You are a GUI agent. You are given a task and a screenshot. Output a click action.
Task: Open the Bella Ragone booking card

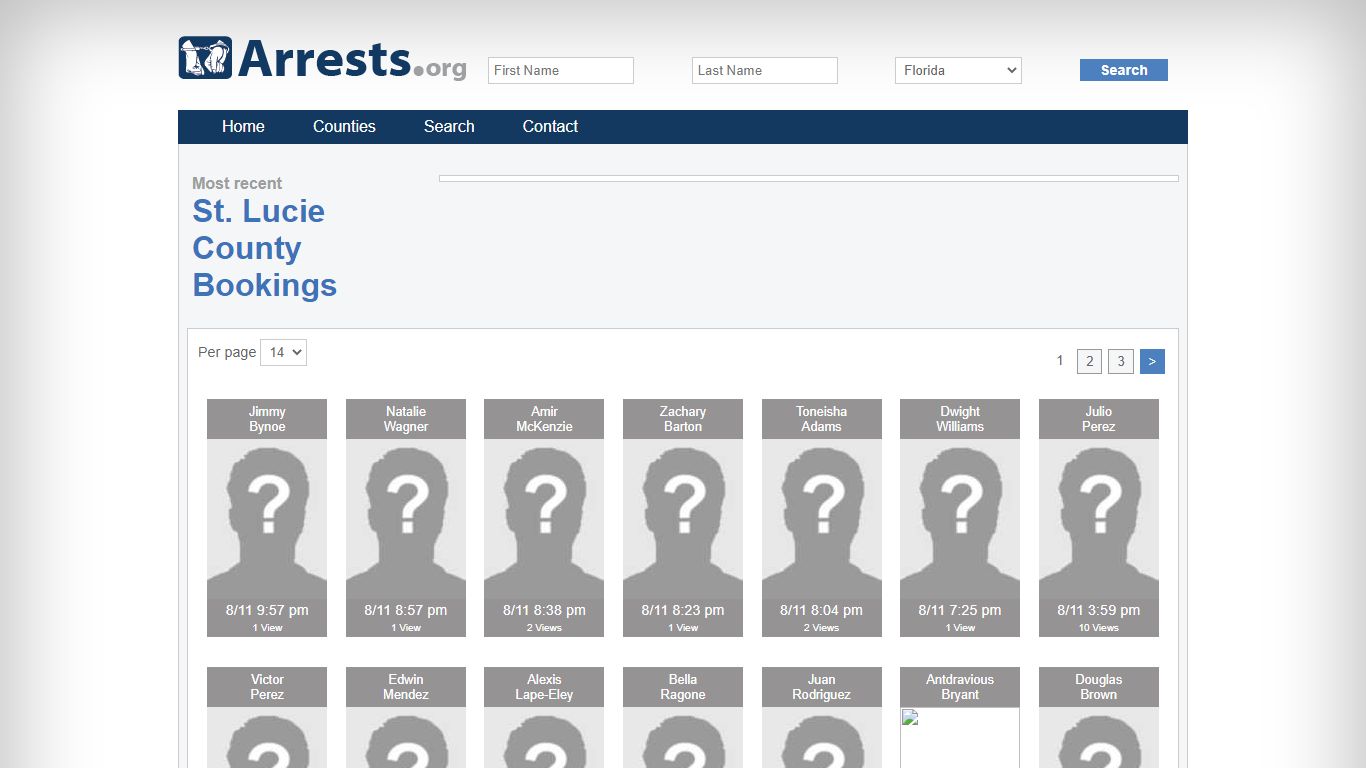(683, 717)
